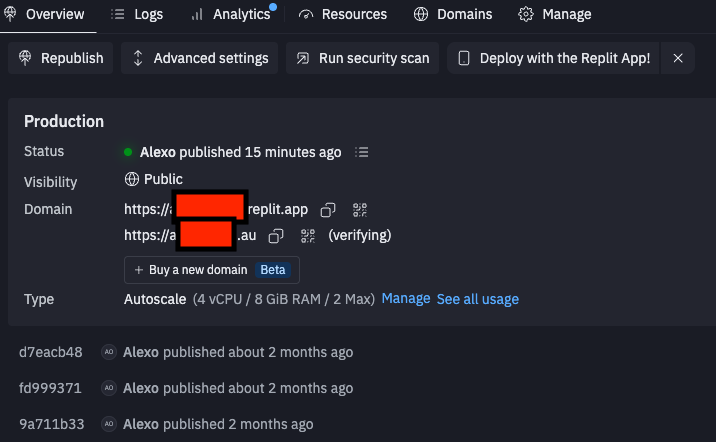Run security scan
This screenshot has height=442, width=716.
(363, 58)
